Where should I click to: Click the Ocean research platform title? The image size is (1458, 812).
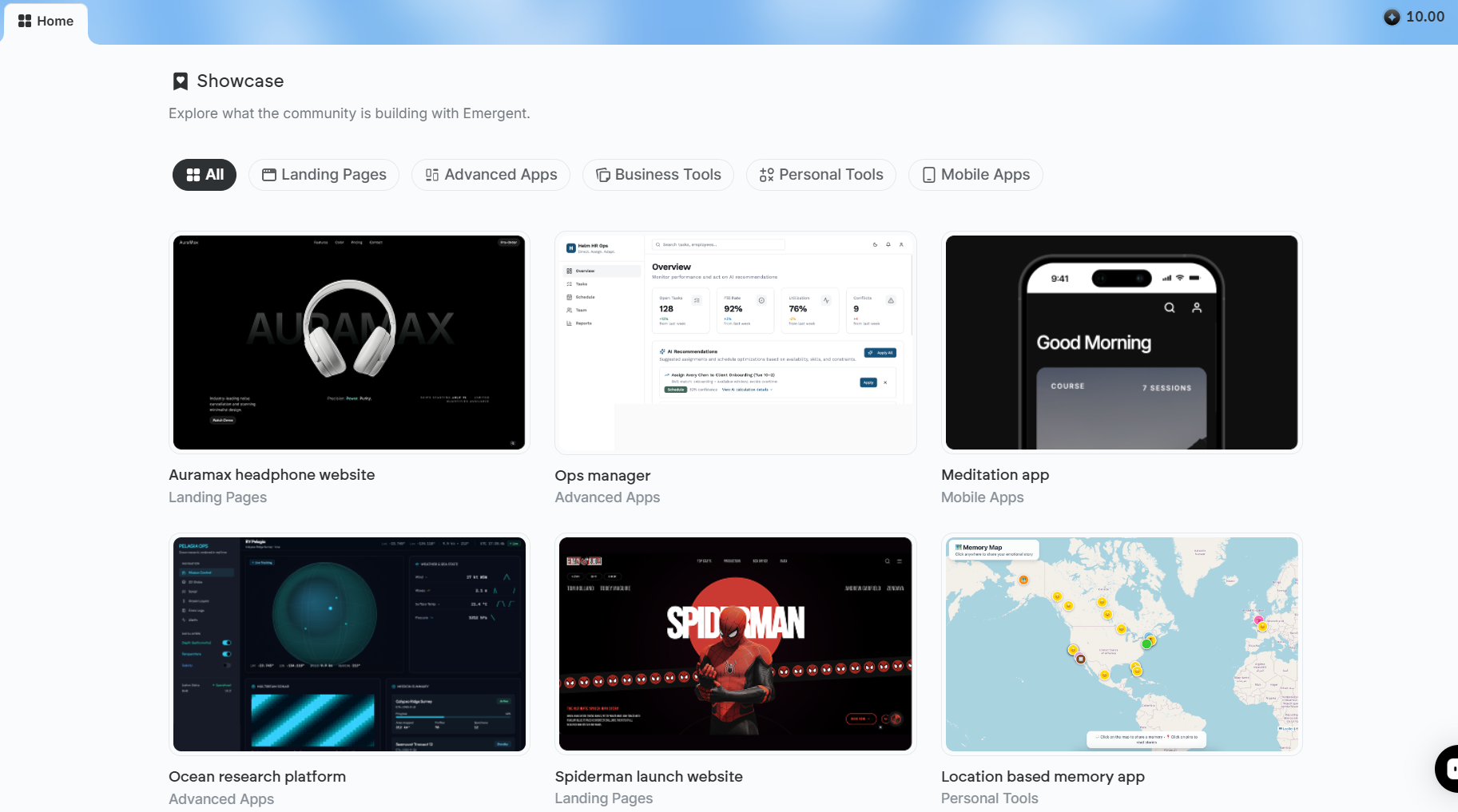click(x=257, y=777)
